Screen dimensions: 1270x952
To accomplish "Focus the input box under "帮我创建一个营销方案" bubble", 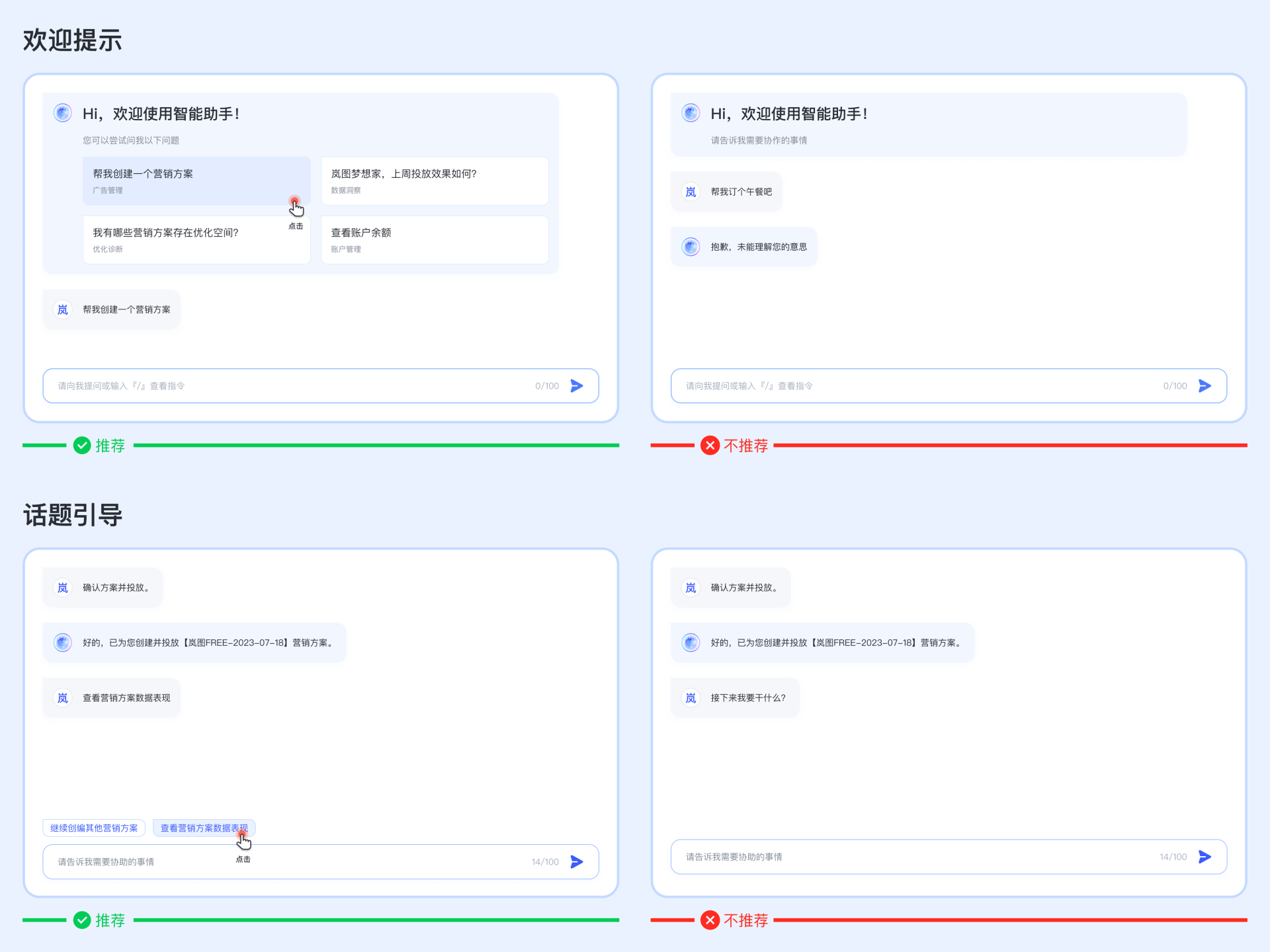I will (x=291, y=385).
